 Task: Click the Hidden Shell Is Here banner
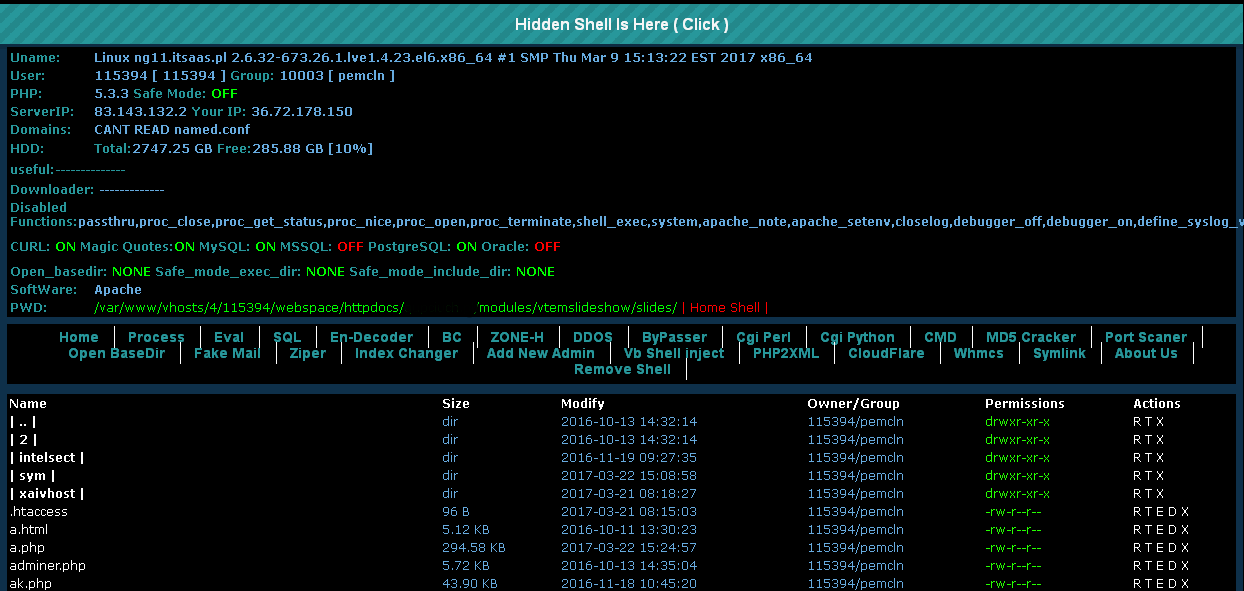pos(621,23)
